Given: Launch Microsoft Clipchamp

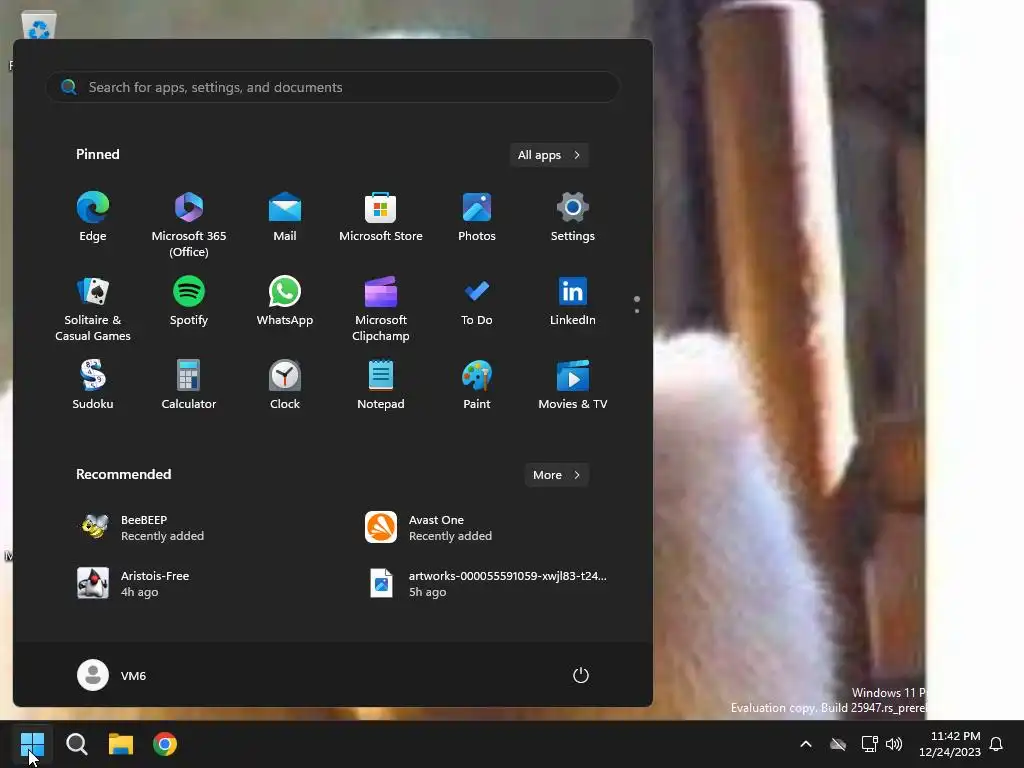Looking at the screenshot, I should coord(381,308).
